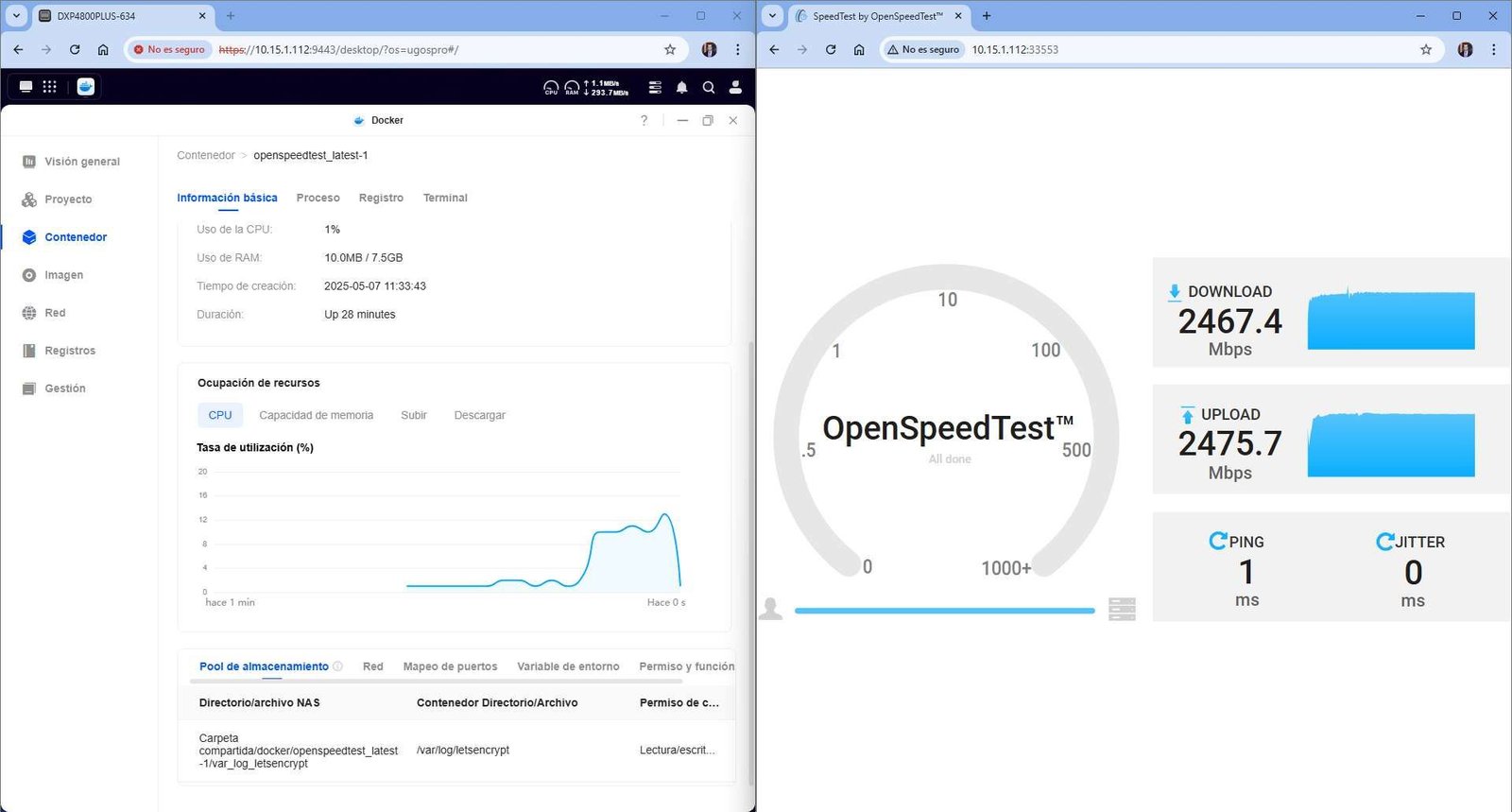This screenshot has width=1512, height=812.
Task: Open the NAS task list icon
Action: point(655,88)
